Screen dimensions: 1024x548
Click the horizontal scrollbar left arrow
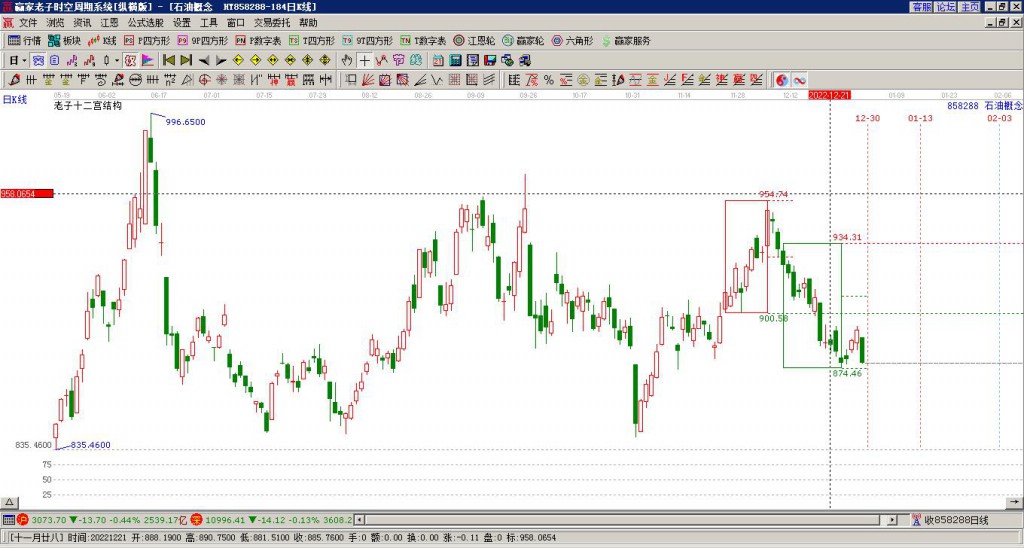coord(359,520)
